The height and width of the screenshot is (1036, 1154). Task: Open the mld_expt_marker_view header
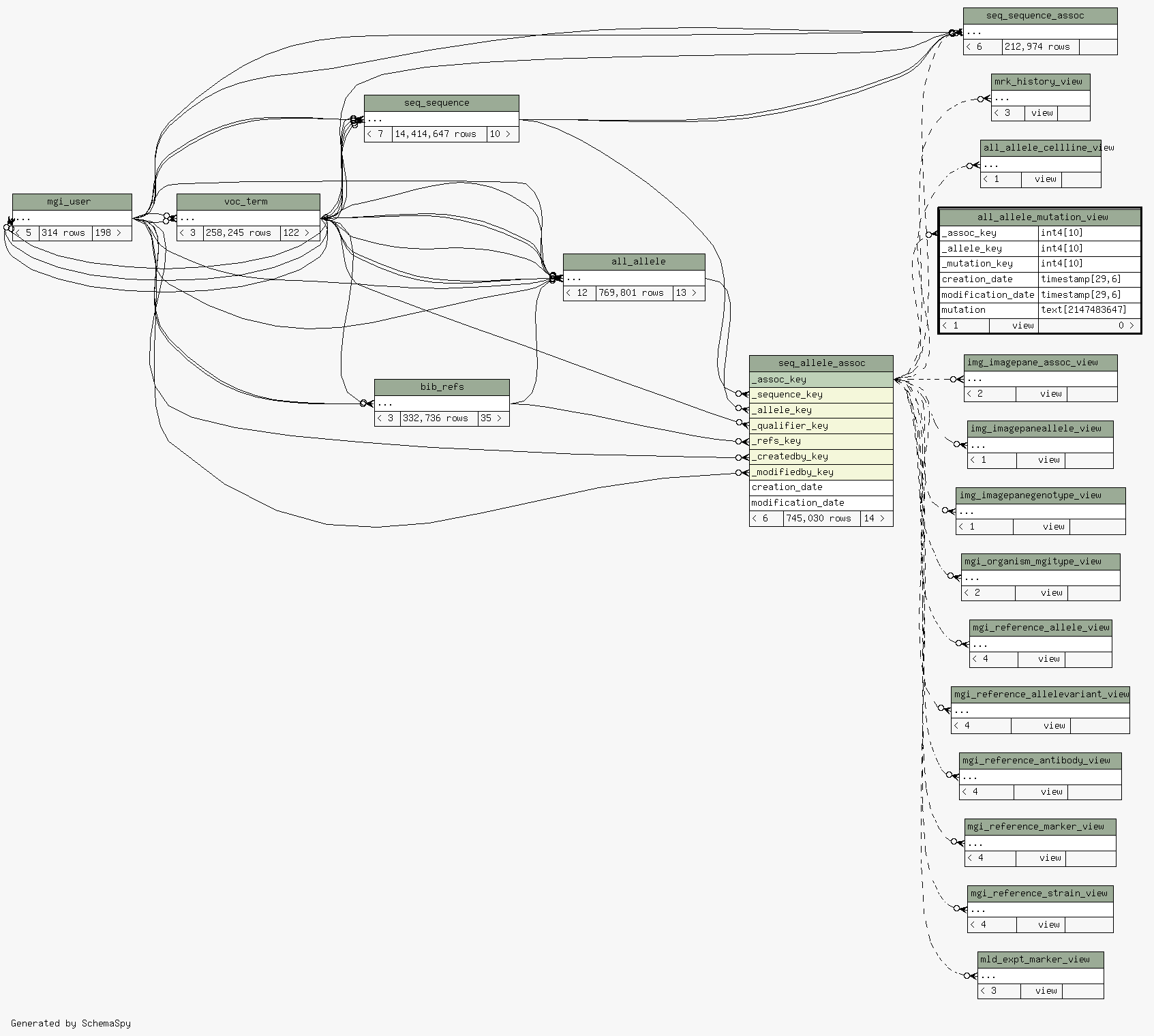1040,960
